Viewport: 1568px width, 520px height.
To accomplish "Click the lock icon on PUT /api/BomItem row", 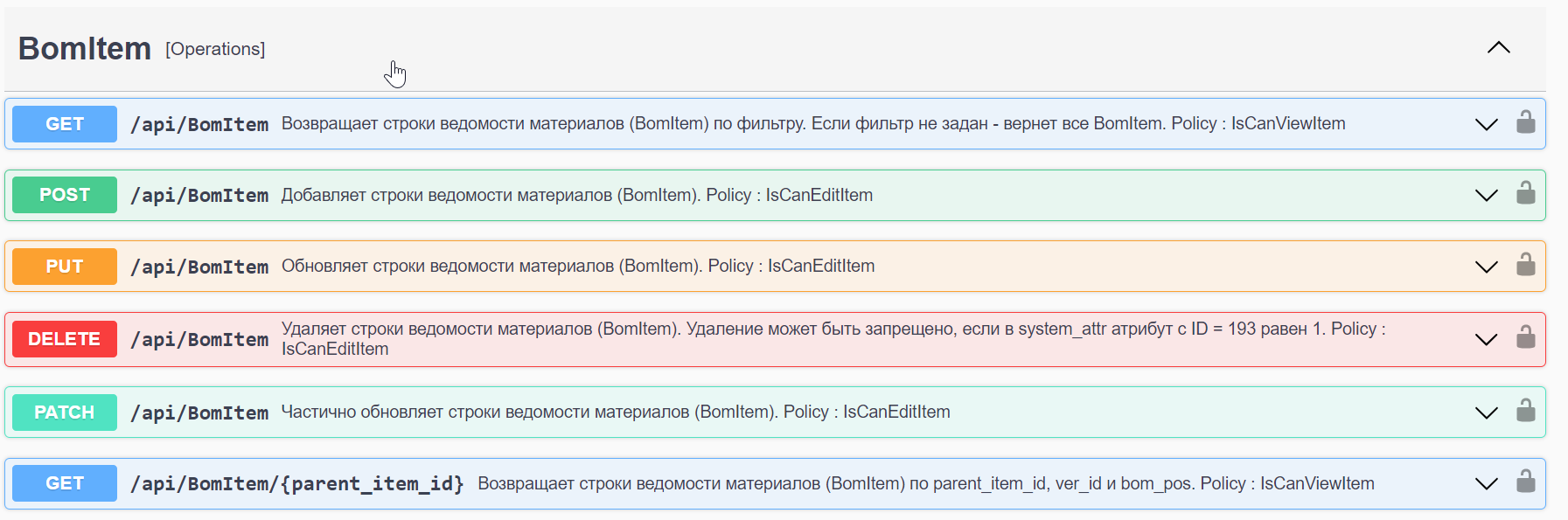I will click(x=1525, y=265).
